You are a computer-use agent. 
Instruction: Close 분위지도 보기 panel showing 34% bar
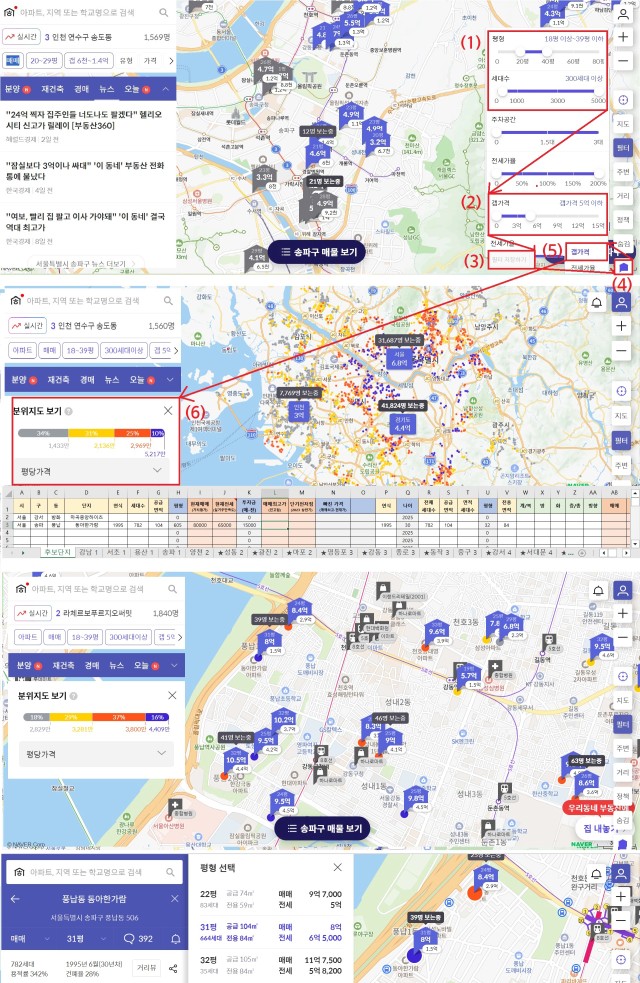(x=168, y=411)
